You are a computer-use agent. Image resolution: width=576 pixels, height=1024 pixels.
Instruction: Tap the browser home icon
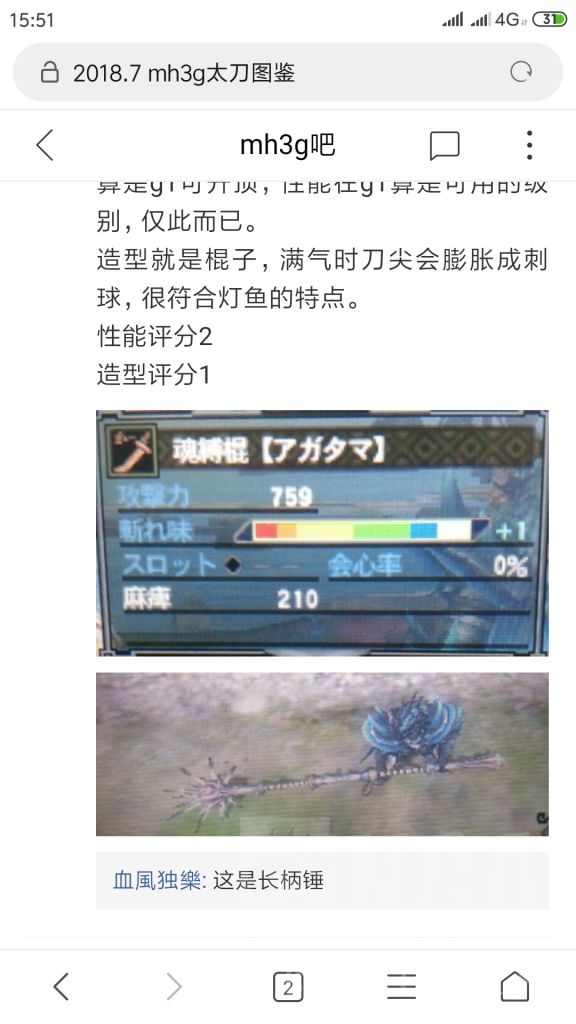tap(515, 986)
